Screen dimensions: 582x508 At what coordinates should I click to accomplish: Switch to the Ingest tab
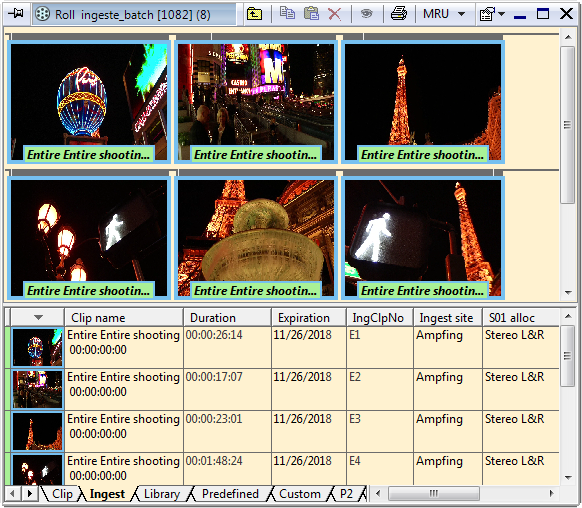pyautogui.click(x=107, y=494)
